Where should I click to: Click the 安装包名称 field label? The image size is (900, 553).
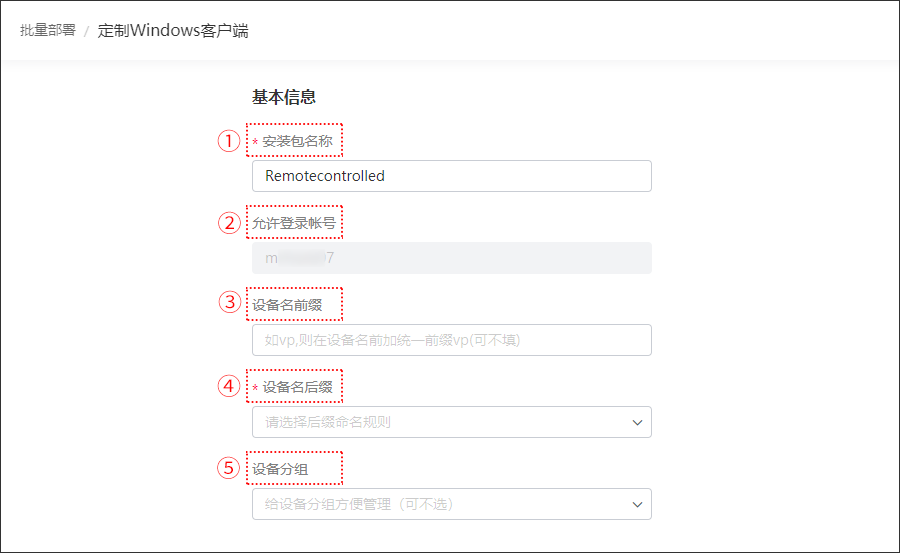297,141
